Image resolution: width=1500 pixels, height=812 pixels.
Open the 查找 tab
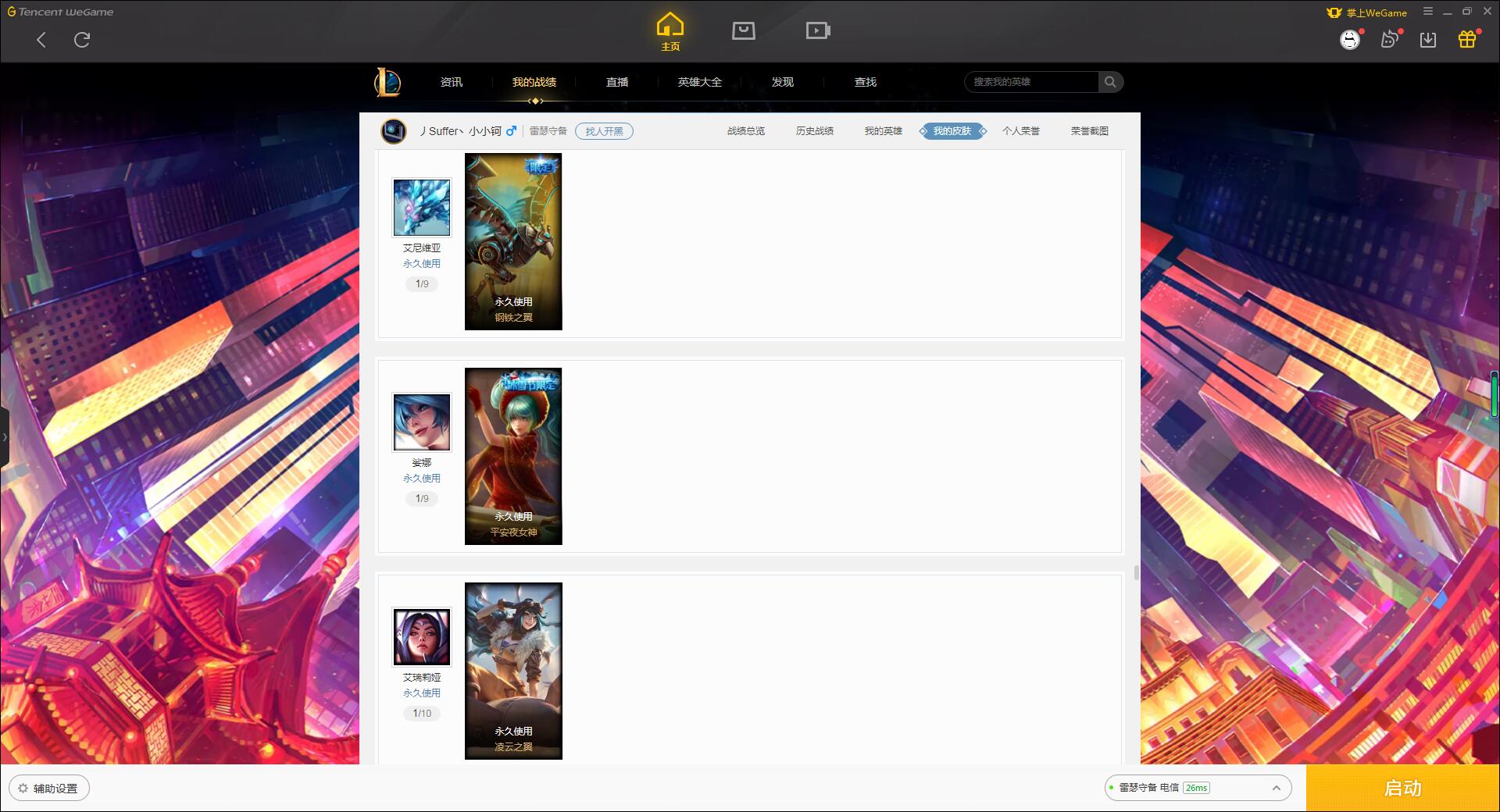pos(866,82)
